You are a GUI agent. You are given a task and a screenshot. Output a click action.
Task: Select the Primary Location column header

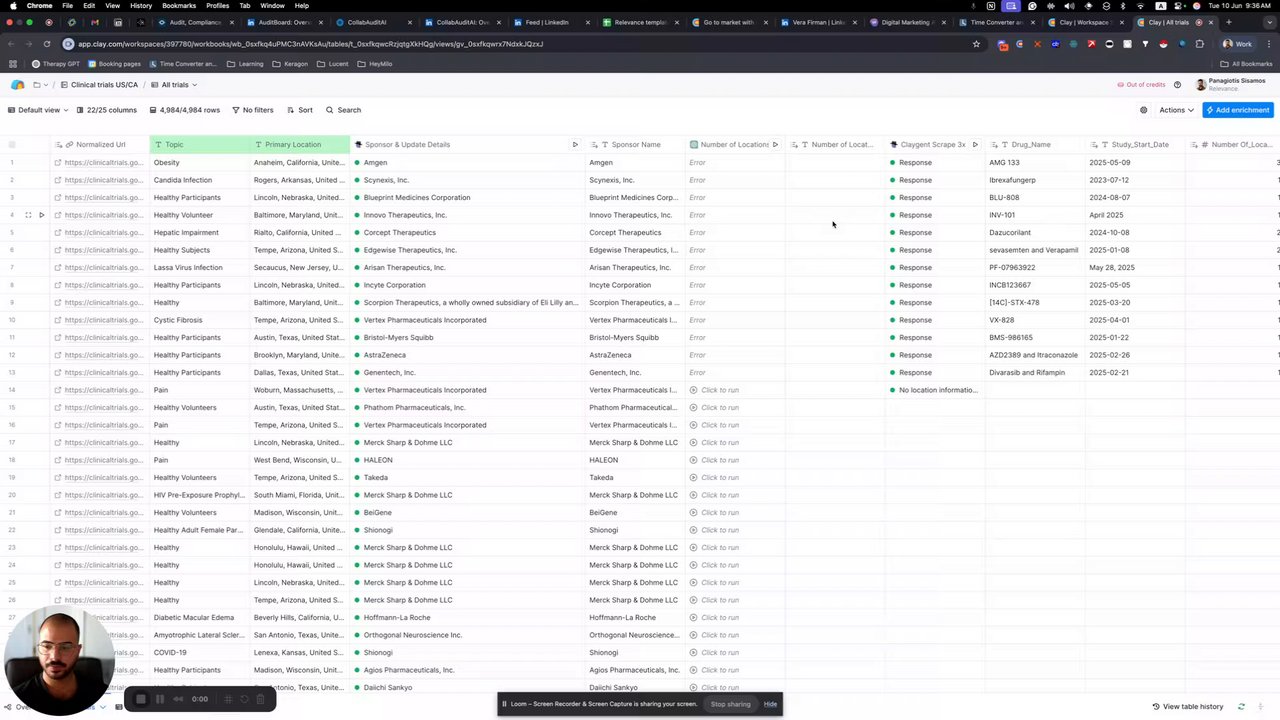point(299,145)
